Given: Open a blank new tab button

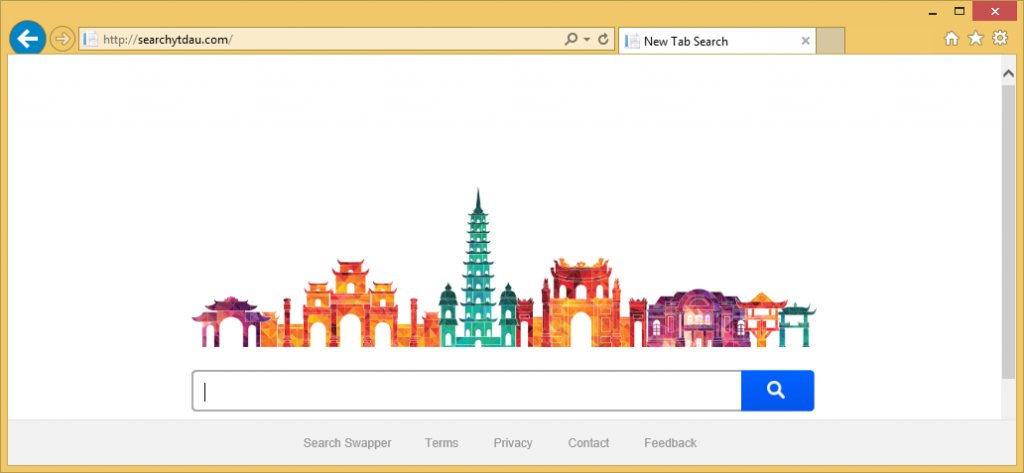Looking at the screenshot, I should tap(831, 41).
